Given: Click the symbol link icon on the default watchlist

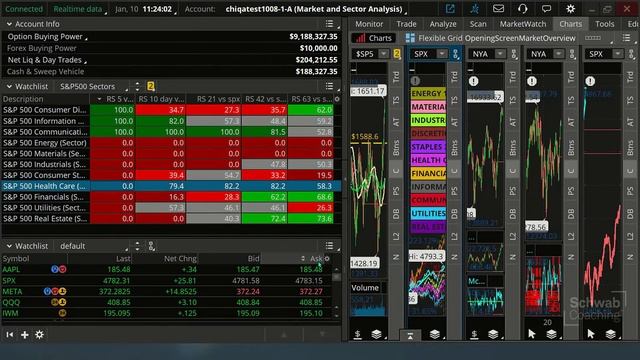Looking at the screenshot, I should (151, 246).
